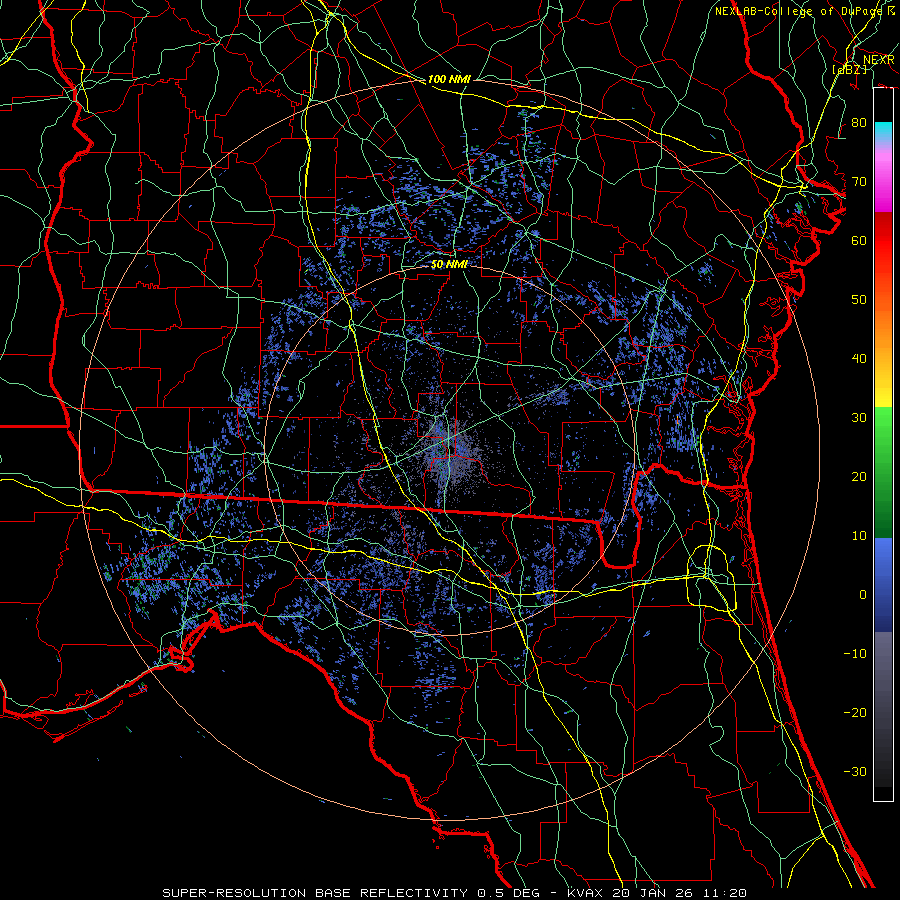Click the -30 value on the dBZ scale
Screen dimensions: 900x900
click(855, 771)
